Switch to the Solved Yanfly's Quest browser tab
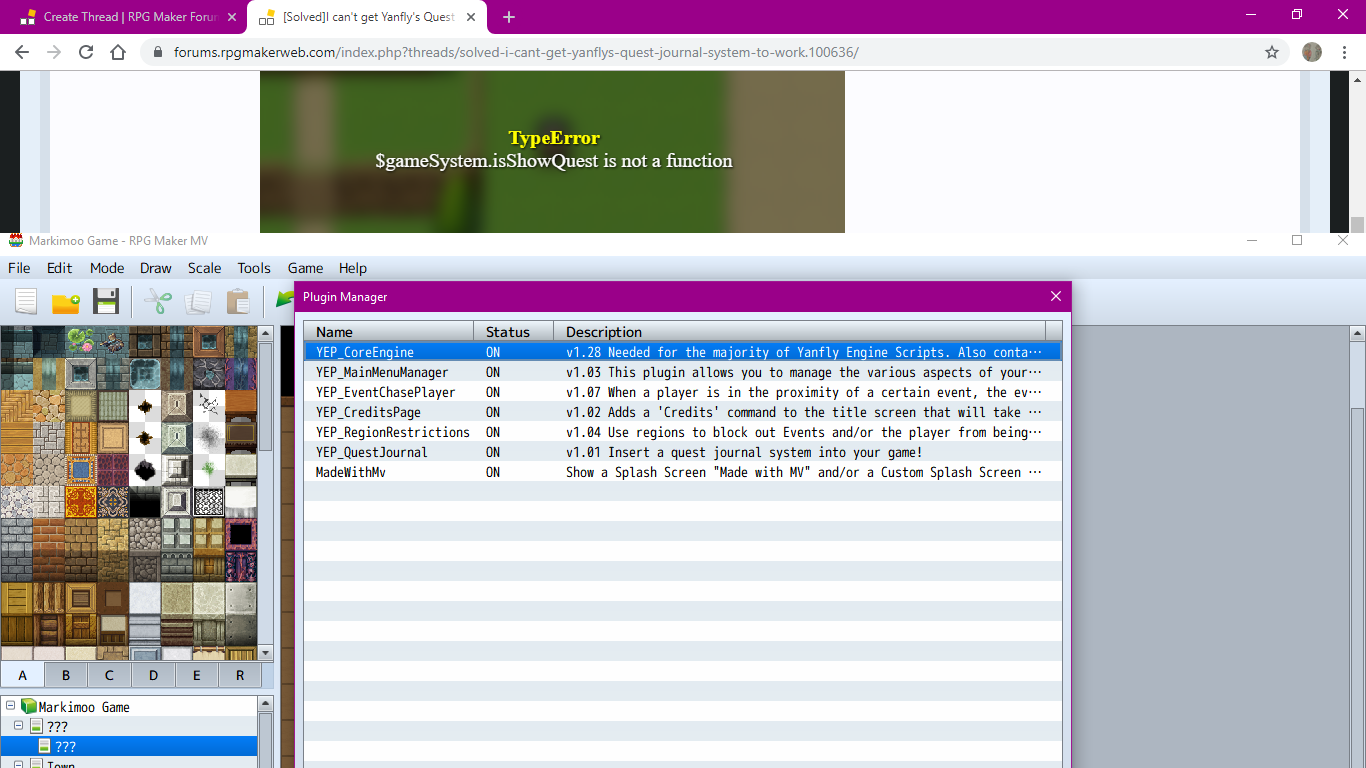Viewport: 1366px width, 768px height. [x=366, y=17]
